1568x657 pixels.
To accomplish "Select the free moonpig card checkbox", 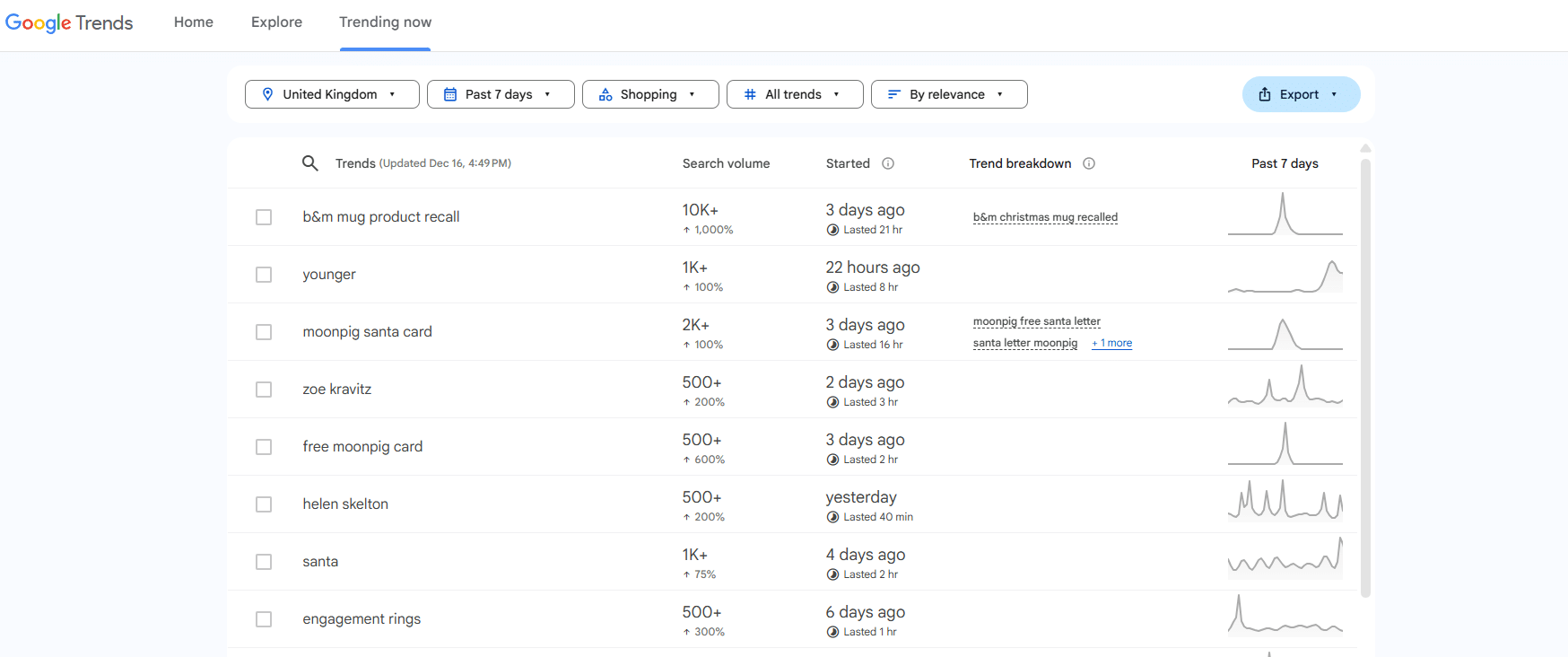I will (x=264, y=447).
